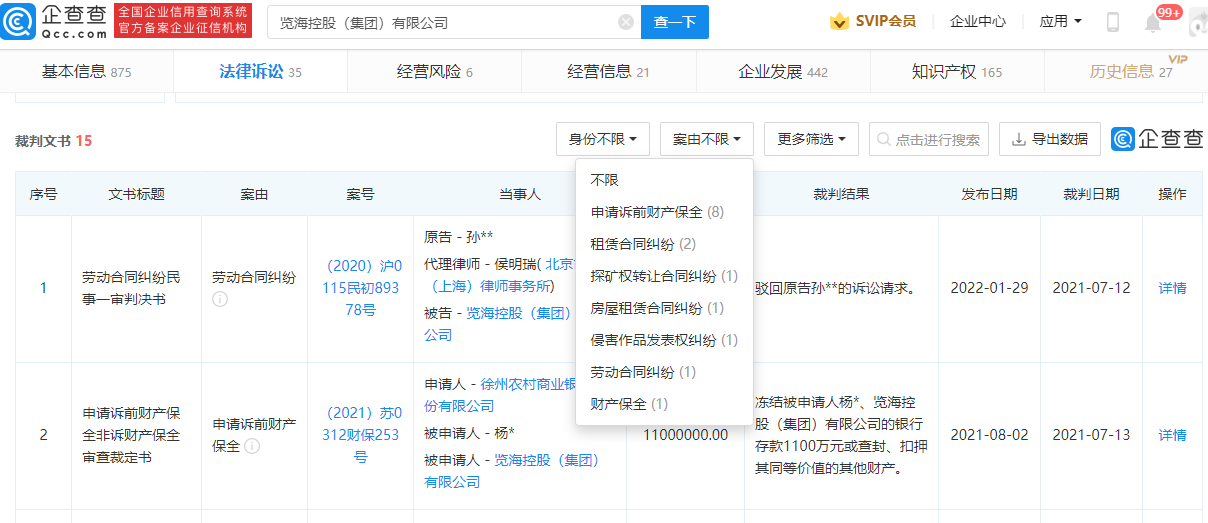Click info icon beside 劳动合同纠纷 in row 1
This screenshot has height=523, width=1208.
(220, 299)
